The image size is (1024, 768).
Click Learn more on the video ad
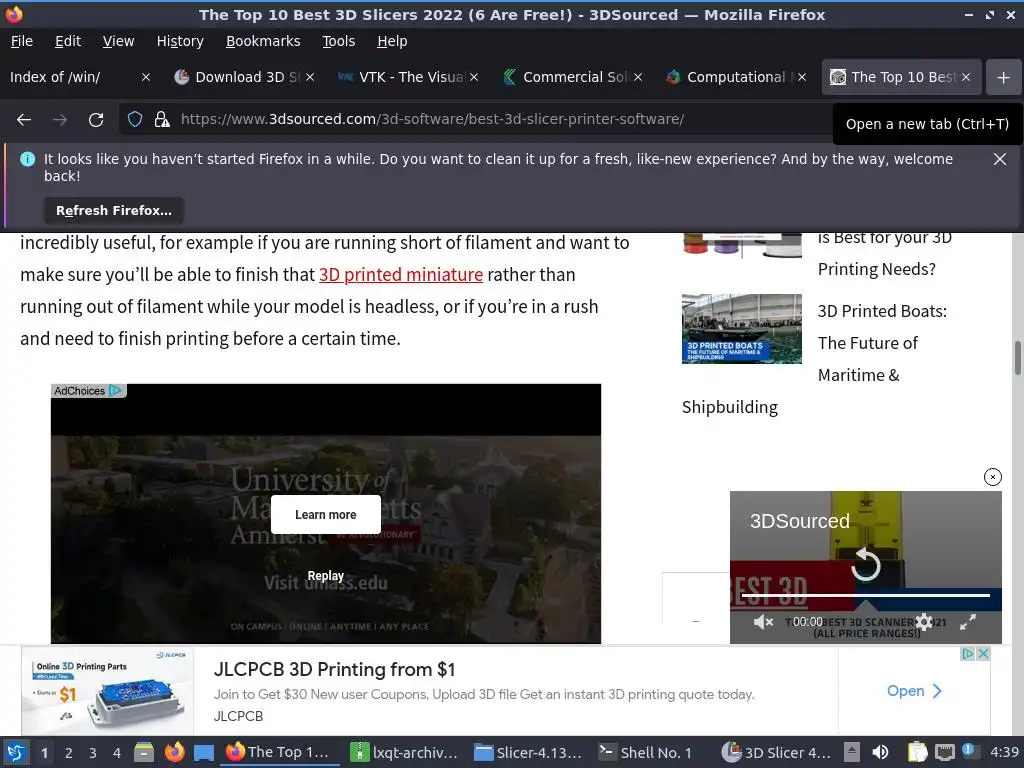[x=325, y=515]
